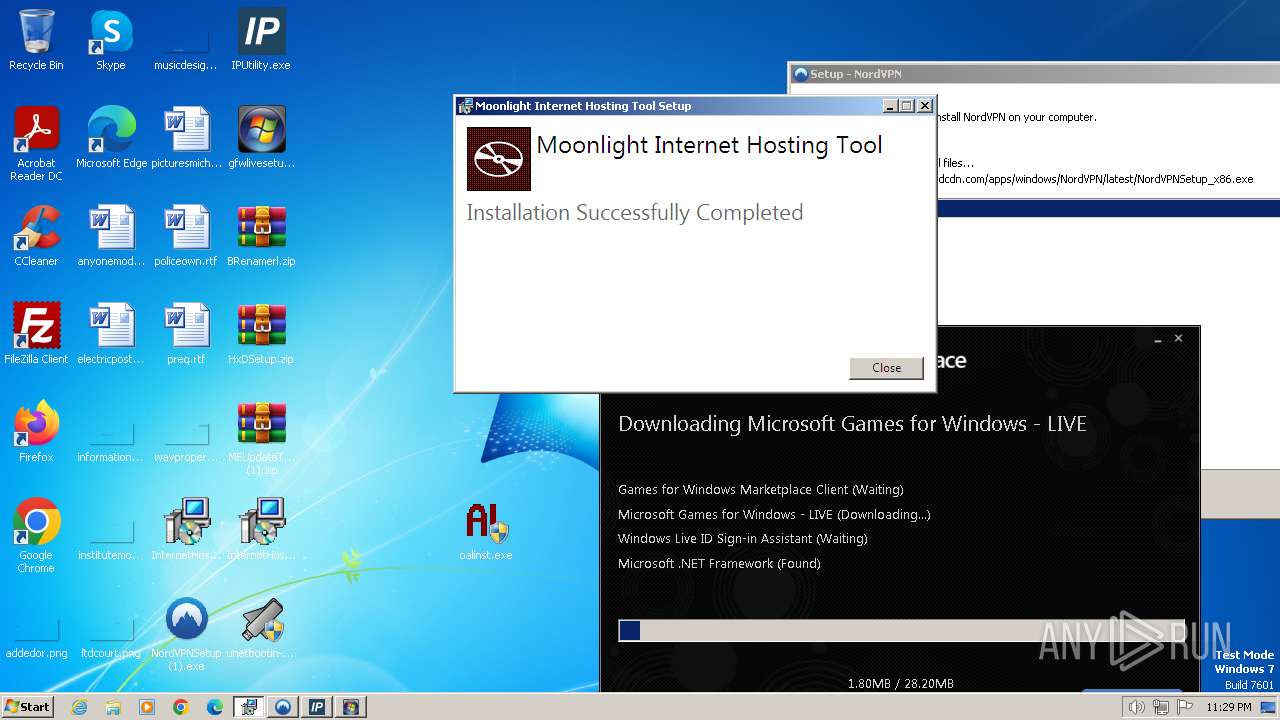This screenshot has width=1280, height=720.
Task: Launch CCleaner from desktop
Action: point(36,236)
